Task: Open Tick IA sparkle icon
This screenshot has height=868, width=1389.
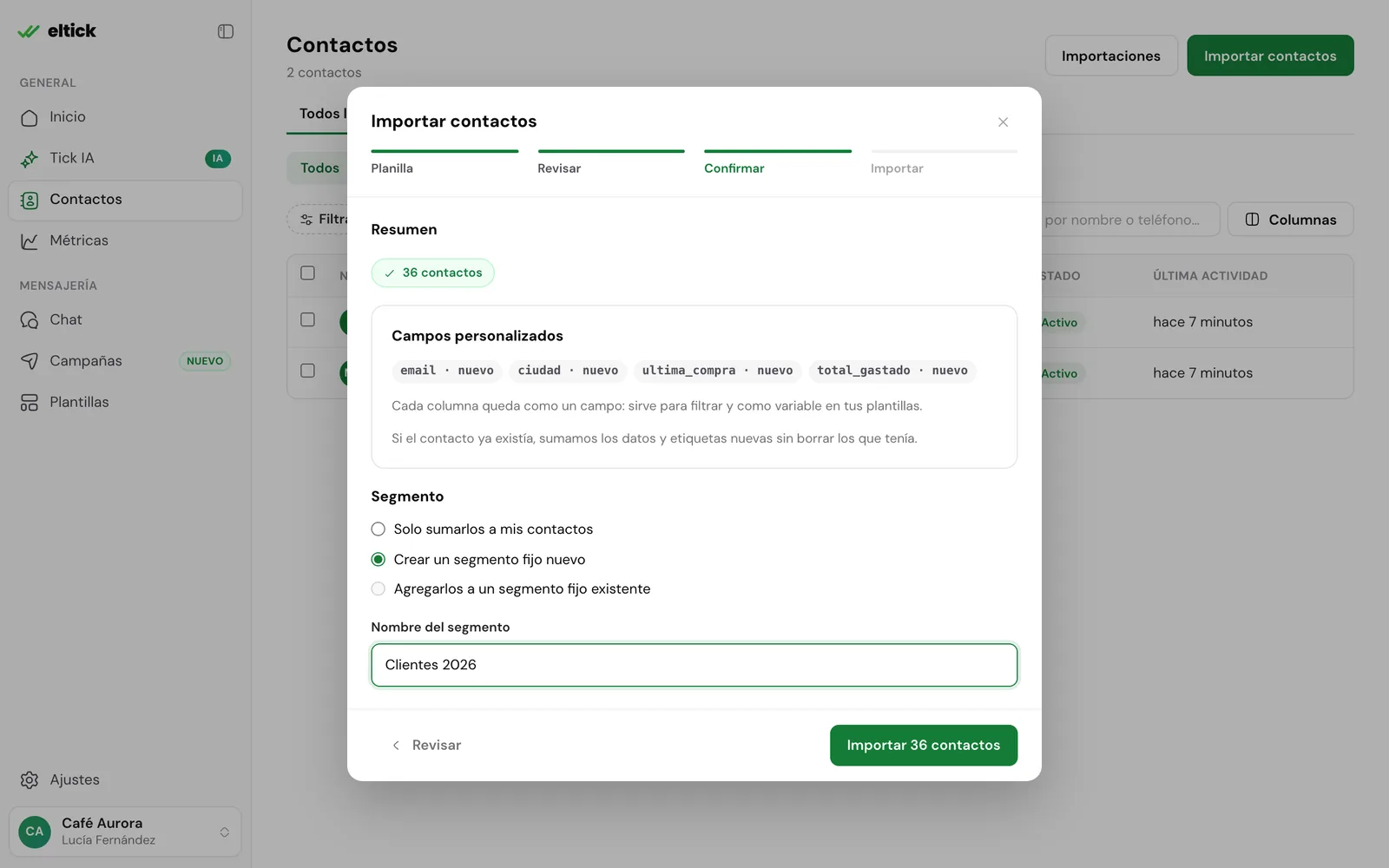Action: (x=30, y=159)
